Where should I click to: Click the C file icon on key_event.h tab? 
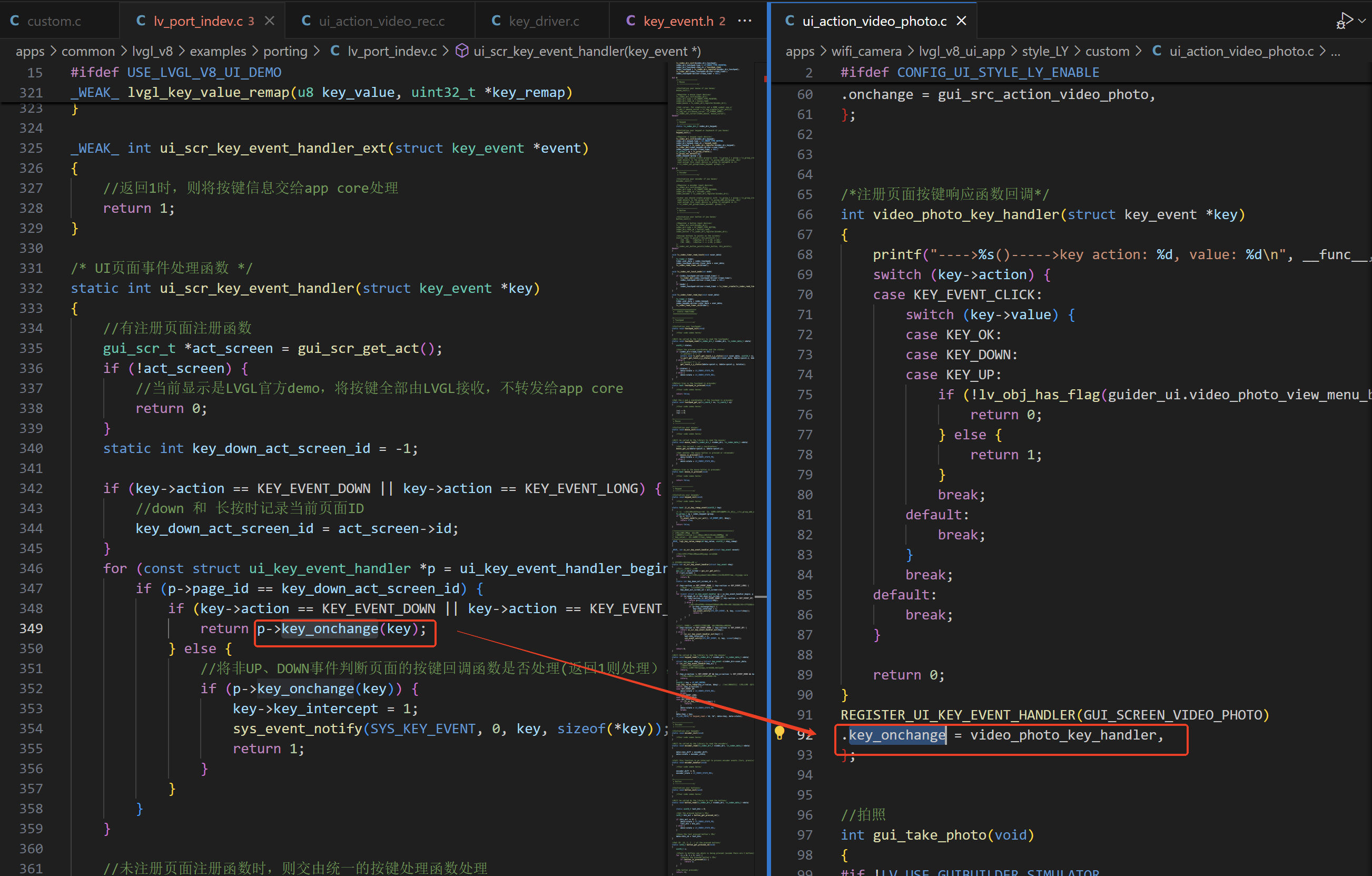631,21
